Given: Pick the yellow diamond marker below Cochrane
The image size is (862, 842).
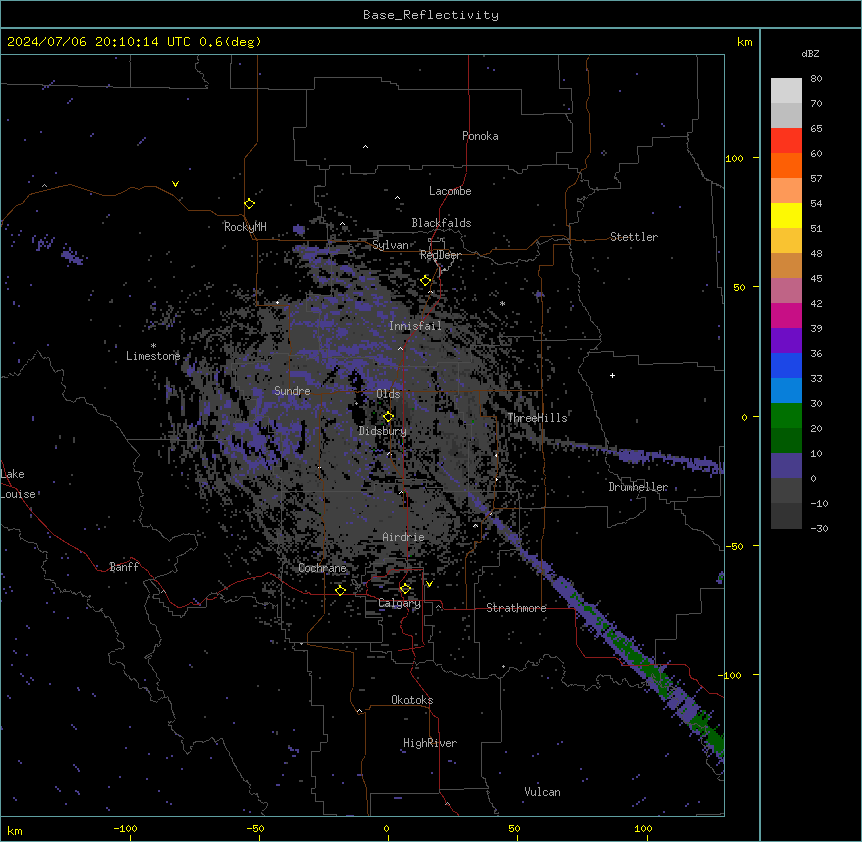Looking at the screenshot, I should 340,590.
